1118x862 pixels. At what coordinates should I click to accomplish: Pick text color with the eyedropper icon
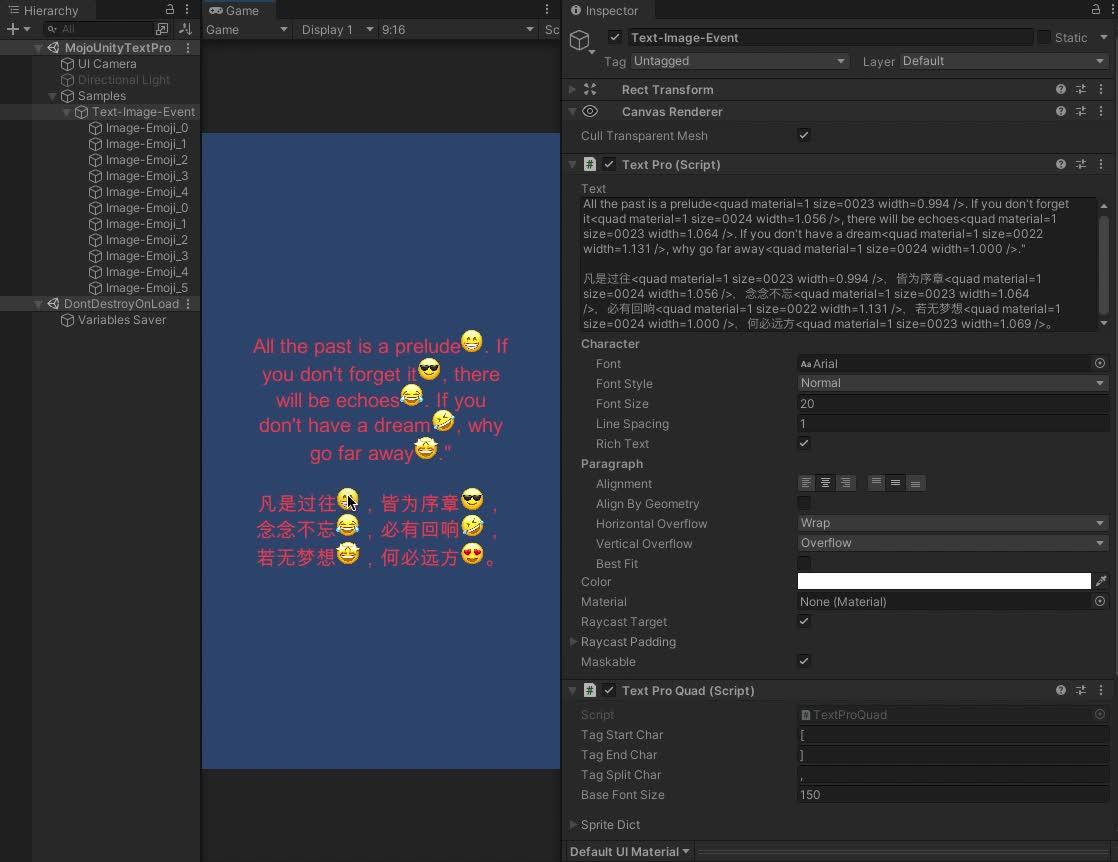click(x=1101, y=580)
